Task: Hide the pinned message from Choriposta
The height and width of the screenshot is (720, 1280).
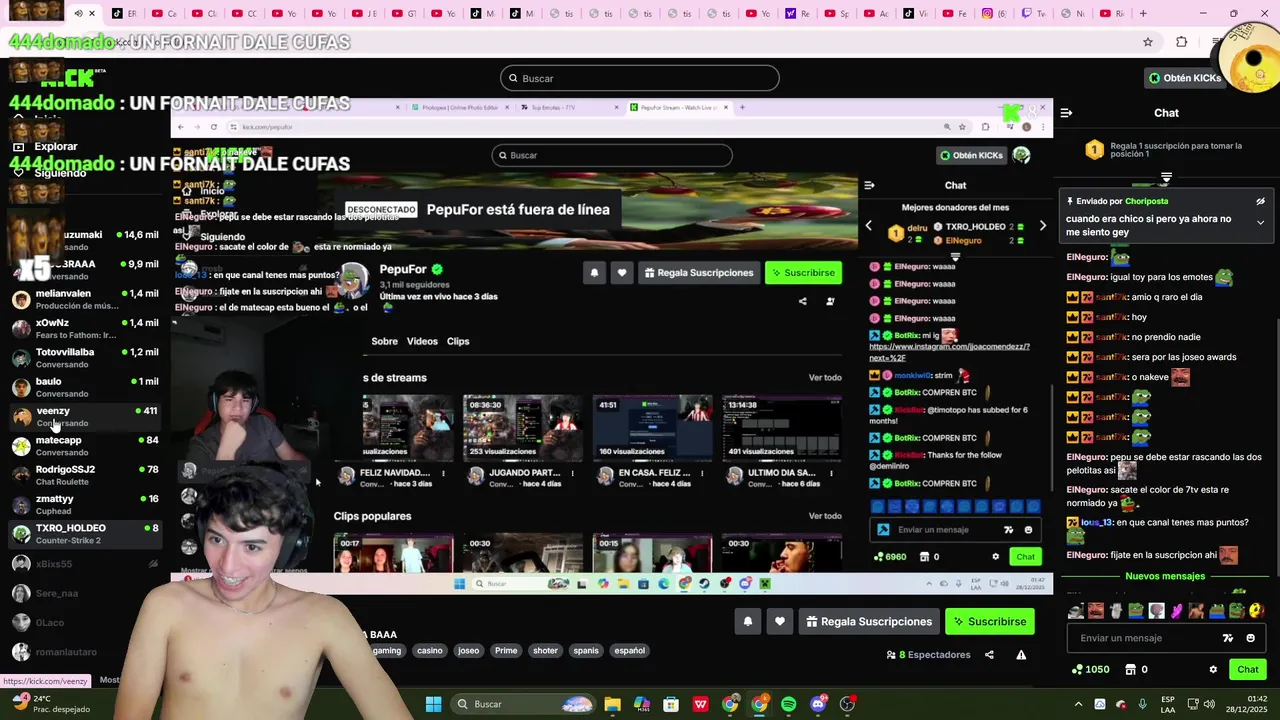Action: (x=1260, y=201)
